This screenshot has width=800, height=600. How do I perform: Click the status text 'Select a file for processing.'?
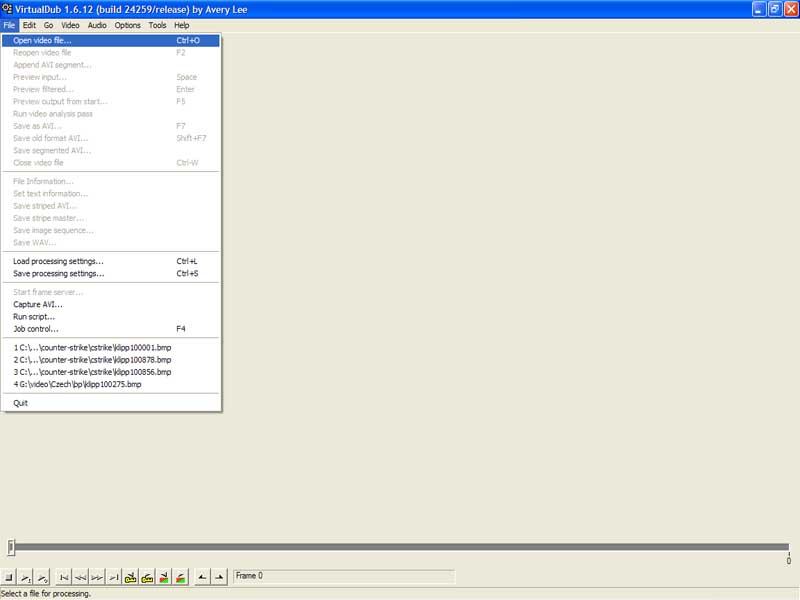pyautogui.click(x=46, y=594)
